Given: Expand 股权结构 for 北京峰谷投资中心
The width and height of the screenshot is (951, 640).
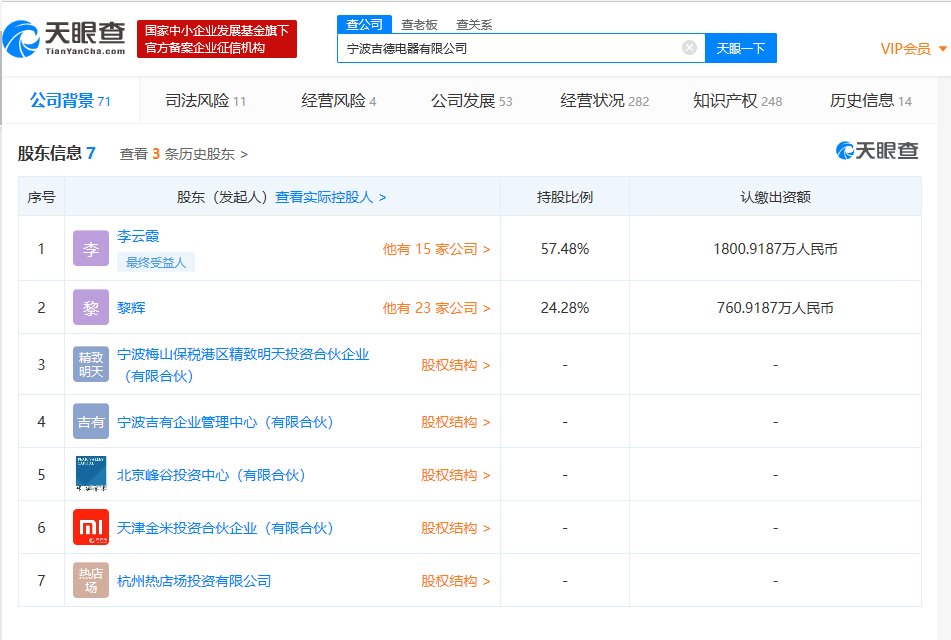Looking at the screenshot, I should tap(456, 475).
